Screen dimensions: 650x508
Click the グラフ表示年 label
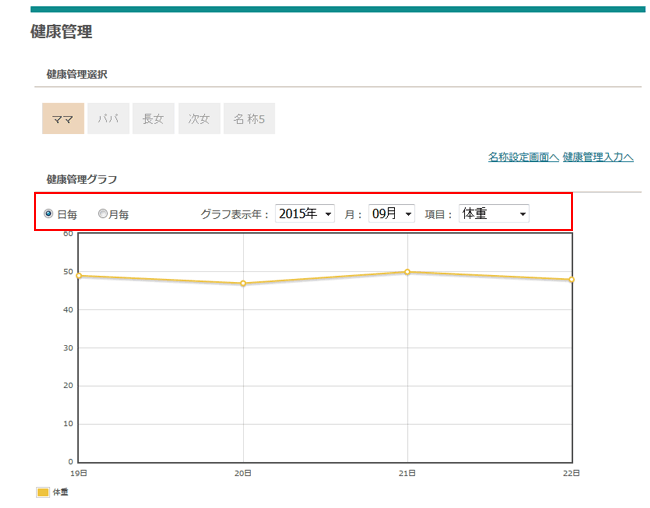click(x=235, y=214)
